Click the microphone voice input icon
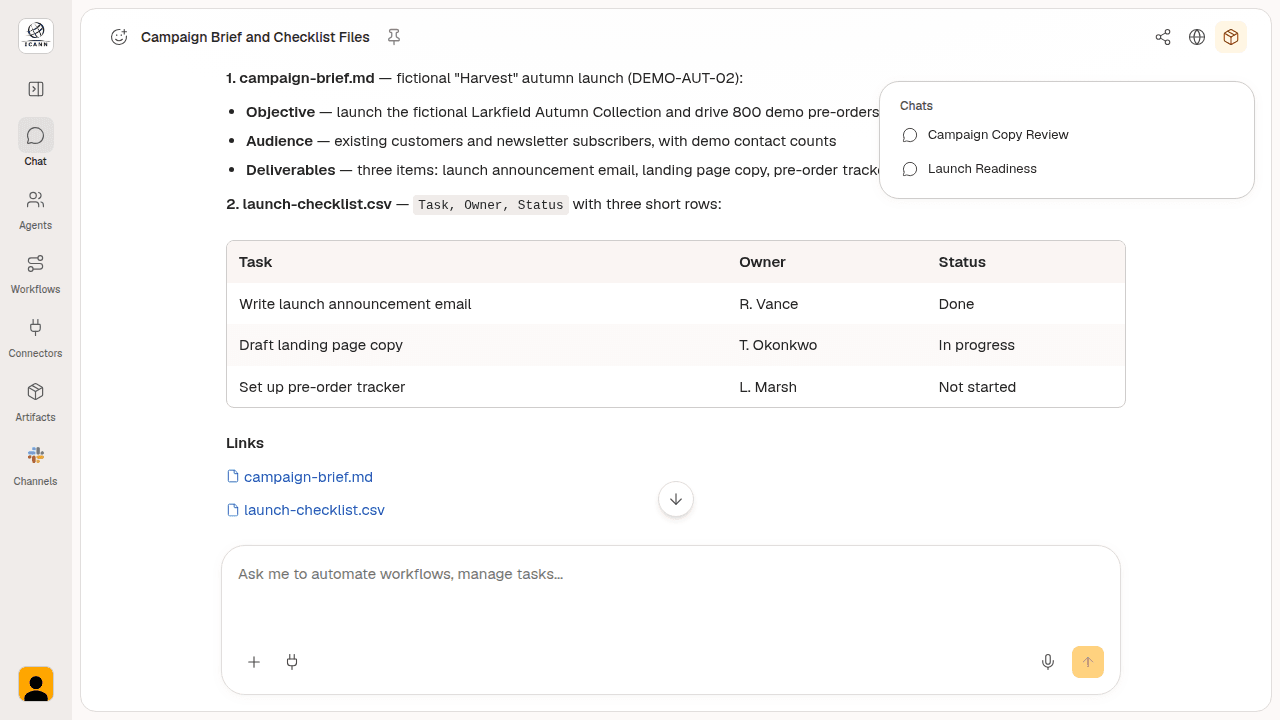 [x=1048, y=662]
